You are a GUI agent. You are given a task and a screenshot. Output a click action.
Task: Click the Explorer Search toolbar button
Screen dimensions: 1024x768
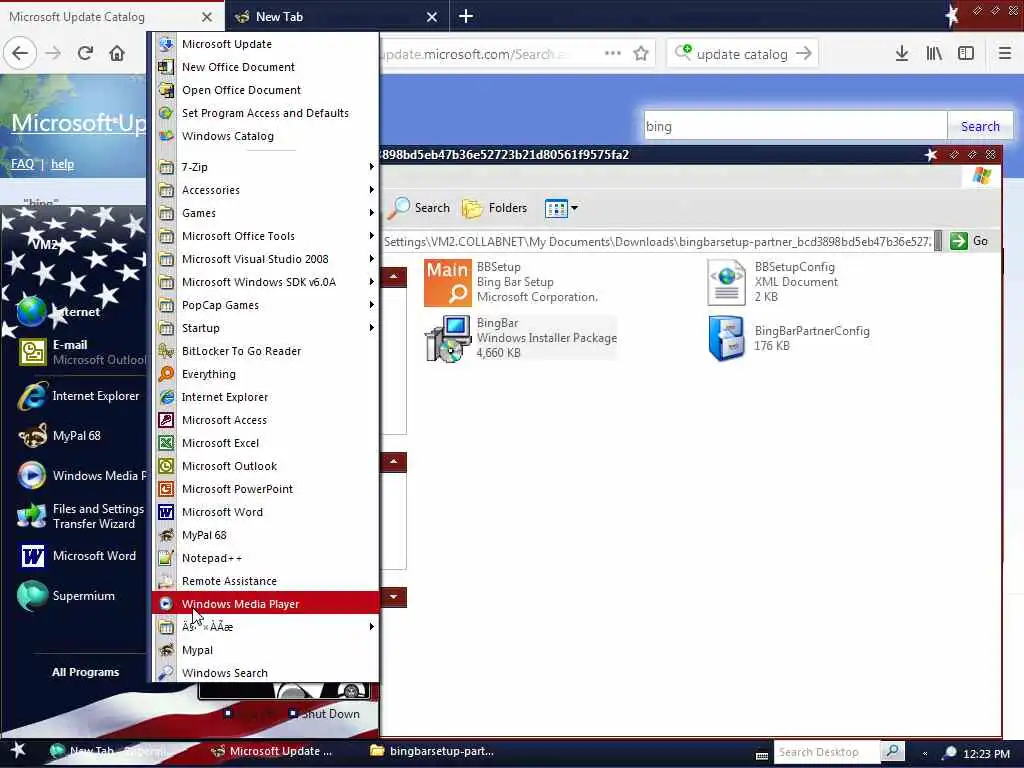click(x=419, y=208)
